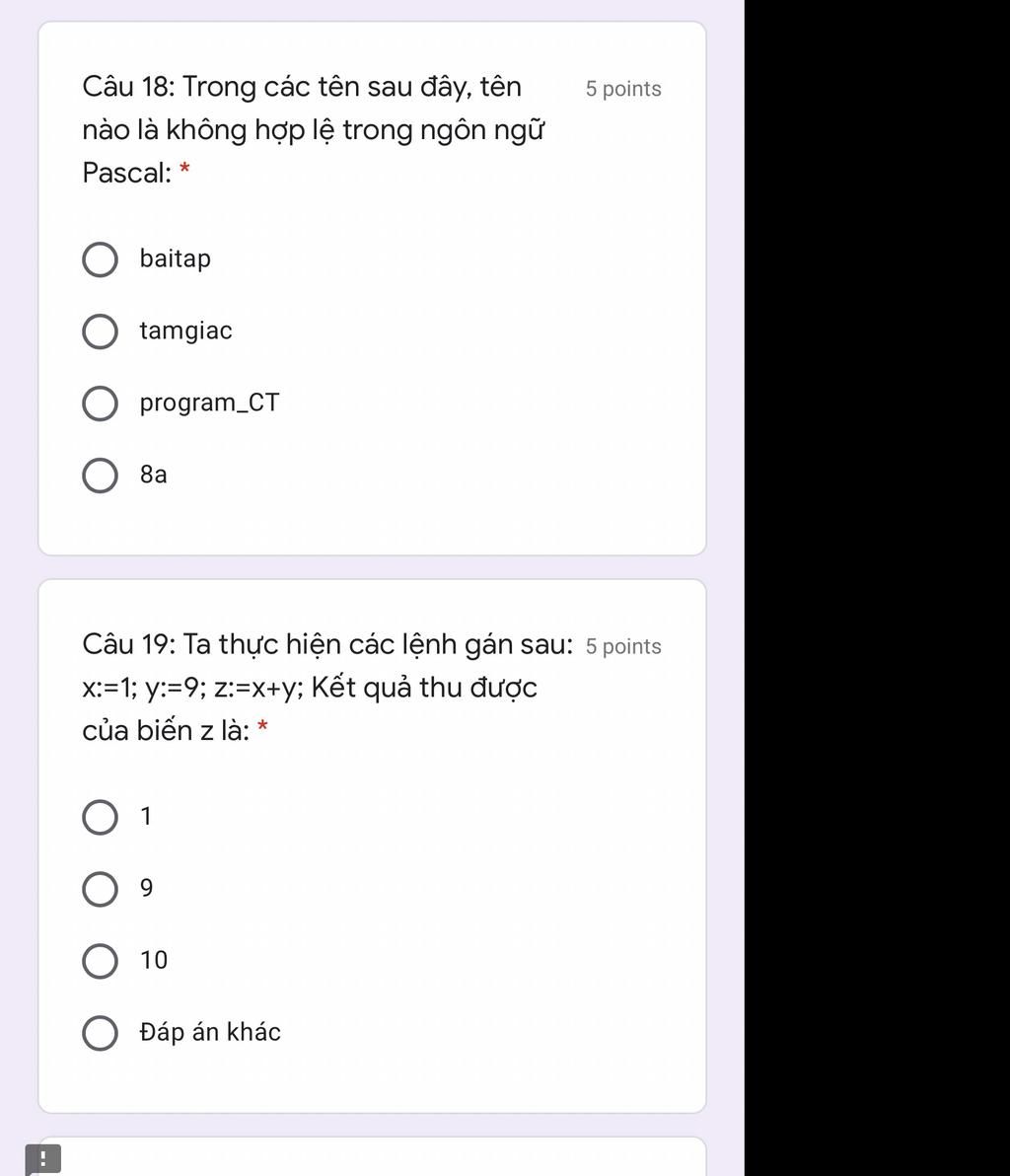1010x1176 pixels.
Task: Click the '5 points' label of Câu 18
Action: (x=623, y=89)
